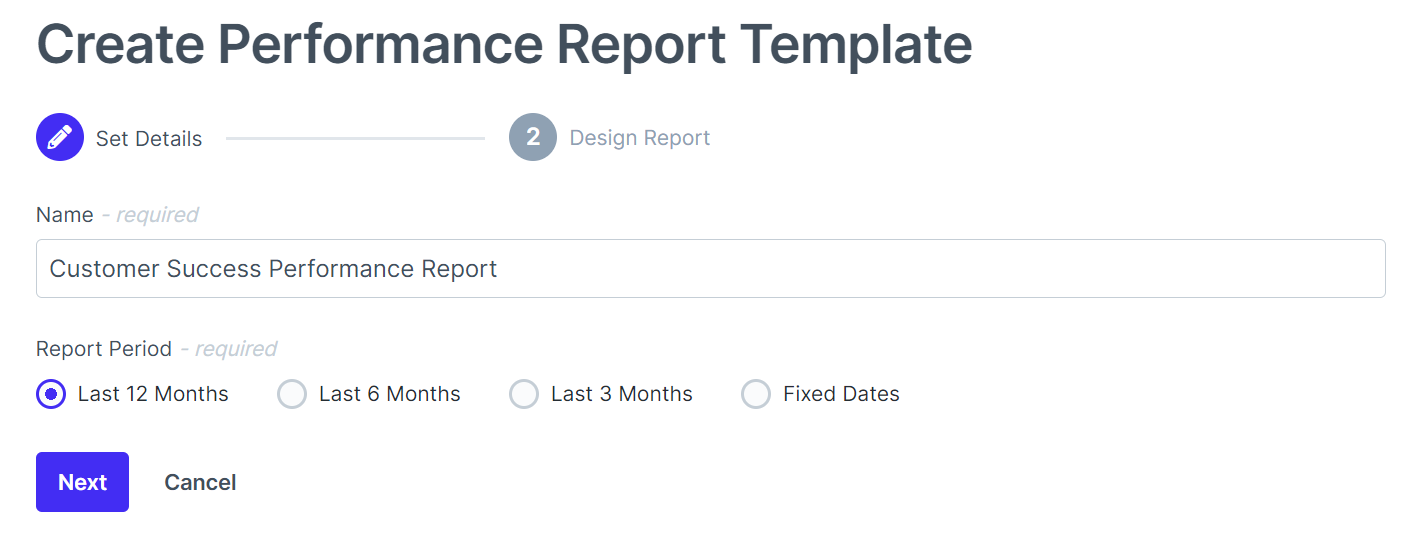Viewport: 1402px width, 535px height.
Task: Switch to the Design Report step label
Action: [639, 138]
